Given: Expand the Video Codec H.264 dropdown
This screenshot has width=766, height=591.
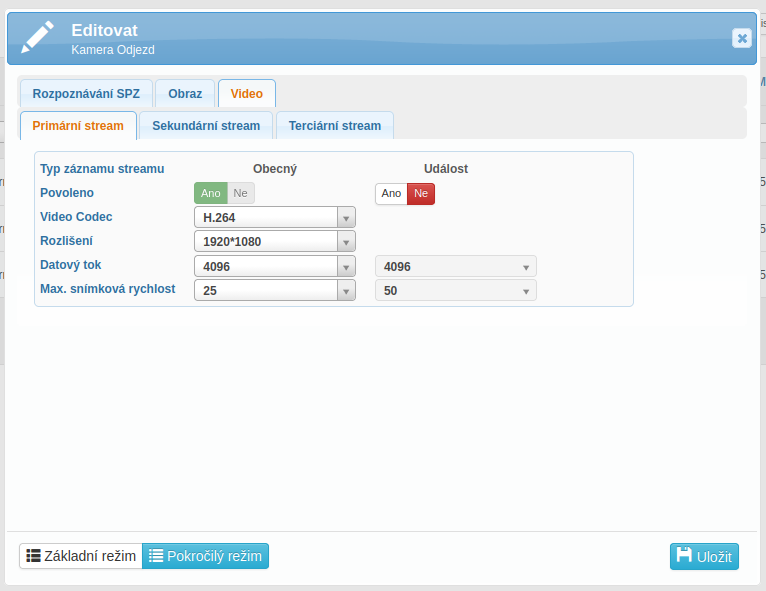Looking at the screenshot, I should 346,218.
